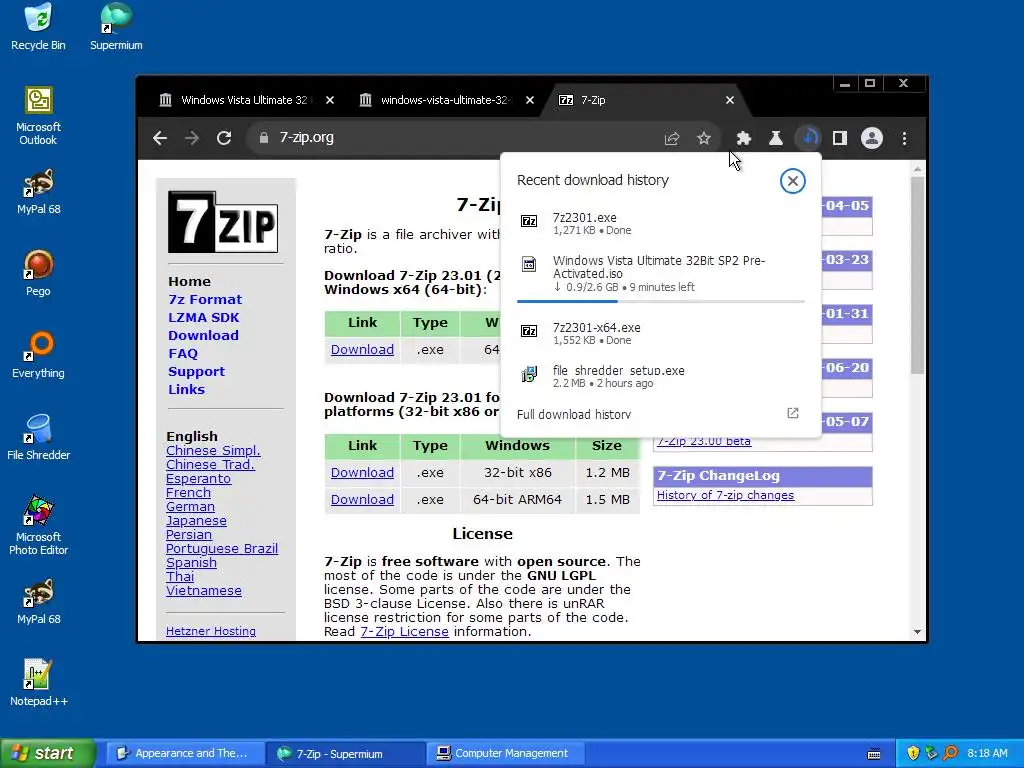
Task: Select the Microsoft Outlook desktop icon
Action: [x=38, y=116]
